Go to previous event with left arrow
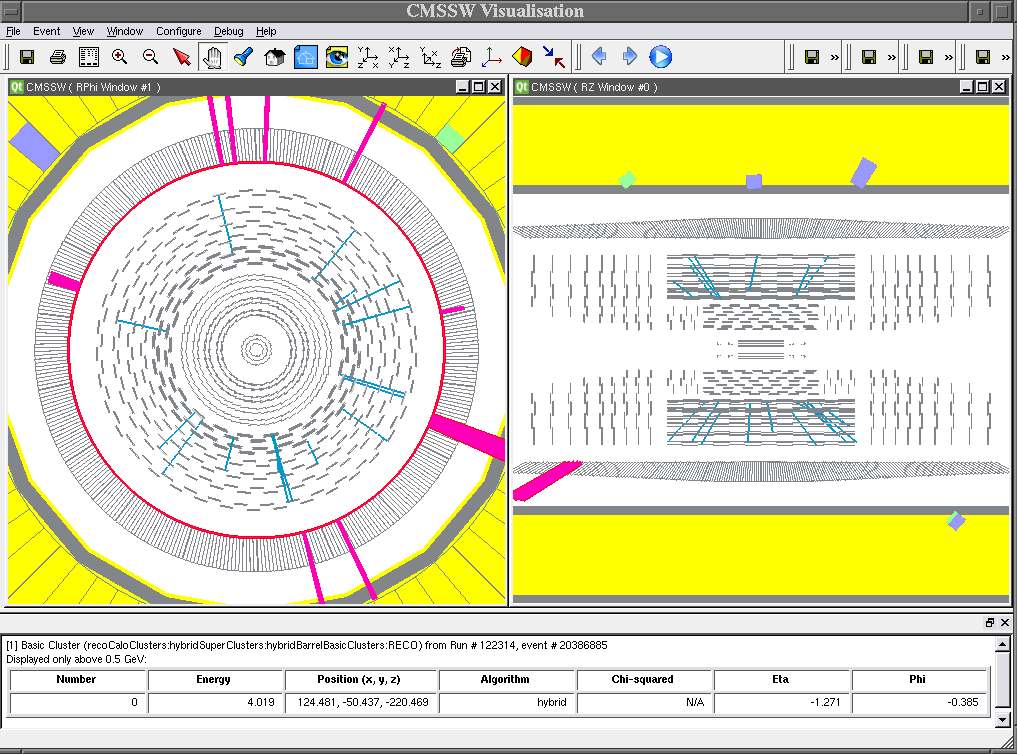Viewport: 1017px width, 754px height. pyautogui.click(x=599, y=56)
